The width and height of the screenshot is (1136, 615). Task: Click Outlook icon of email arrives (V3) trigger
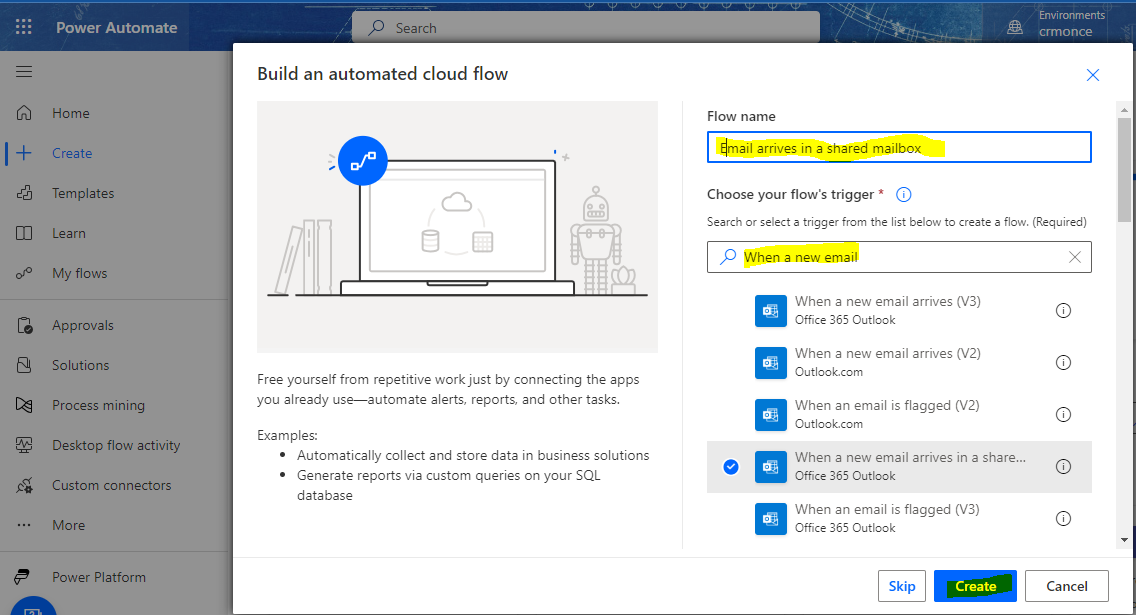(771, 311)
